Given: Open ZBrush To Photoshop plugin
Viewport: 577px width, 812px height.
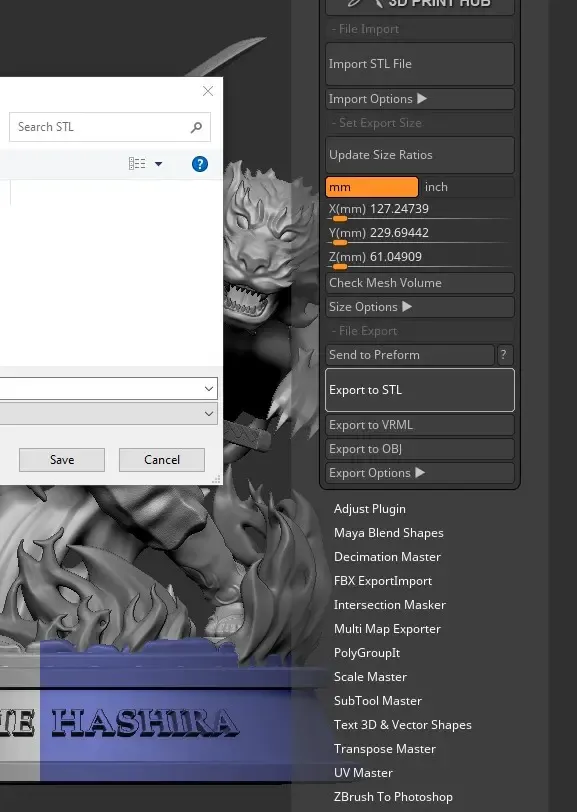Looking at the screenshot, I should pos(393,797).
